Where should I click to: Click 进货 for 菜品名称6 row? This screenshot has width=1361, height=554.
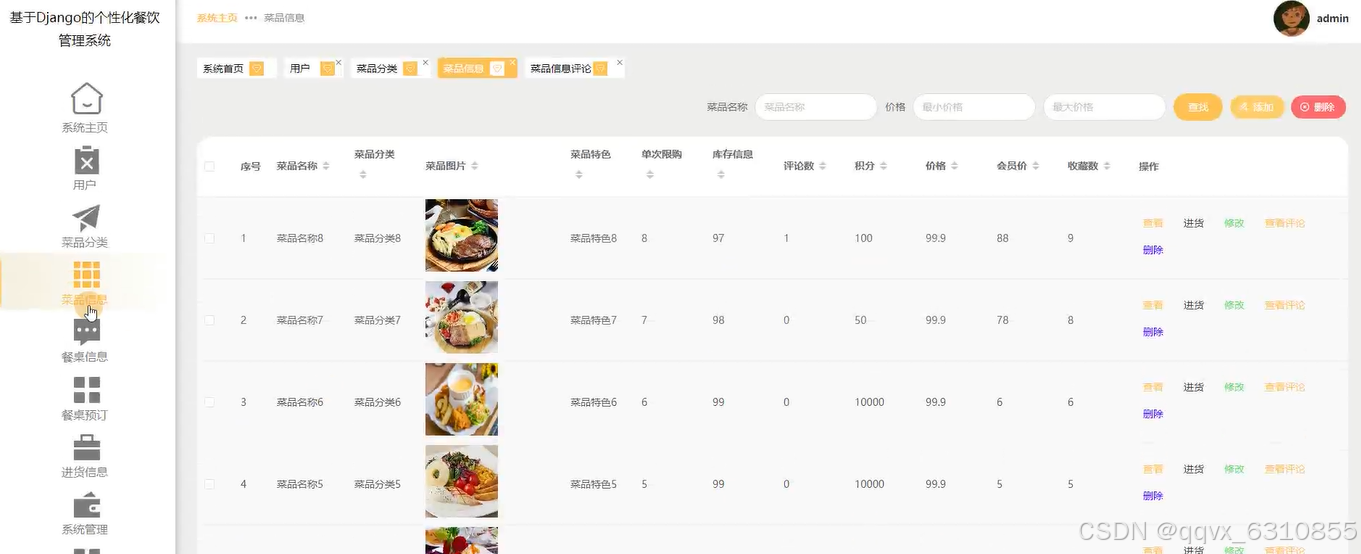point(1194,387)
